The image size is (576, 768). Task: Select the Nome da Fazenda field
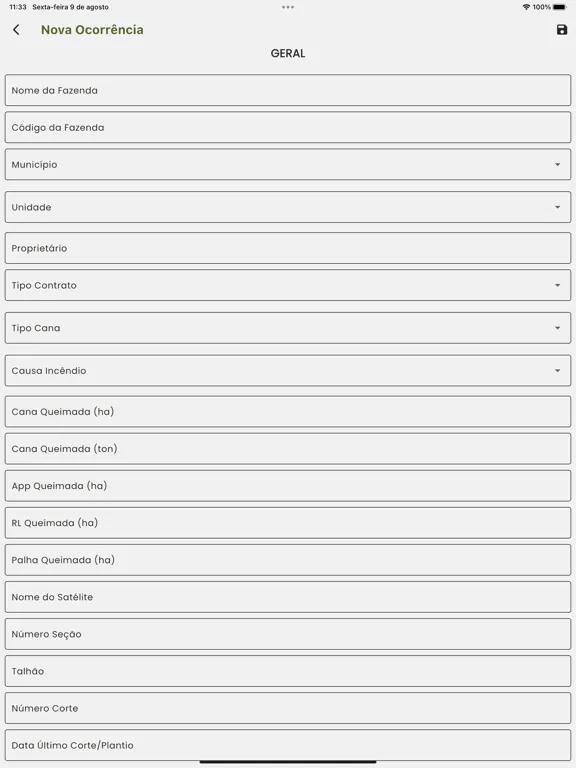click(x=288, y=90)
